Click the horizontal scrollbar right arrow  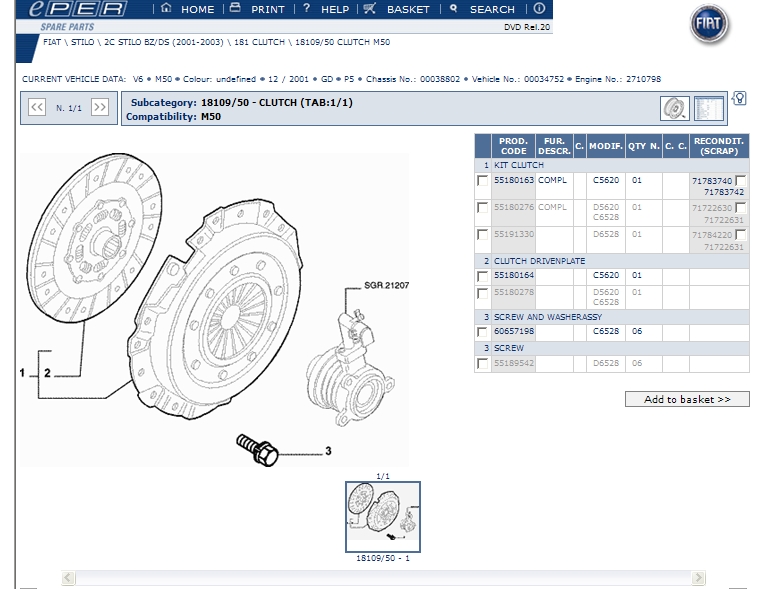click(727, 578)
